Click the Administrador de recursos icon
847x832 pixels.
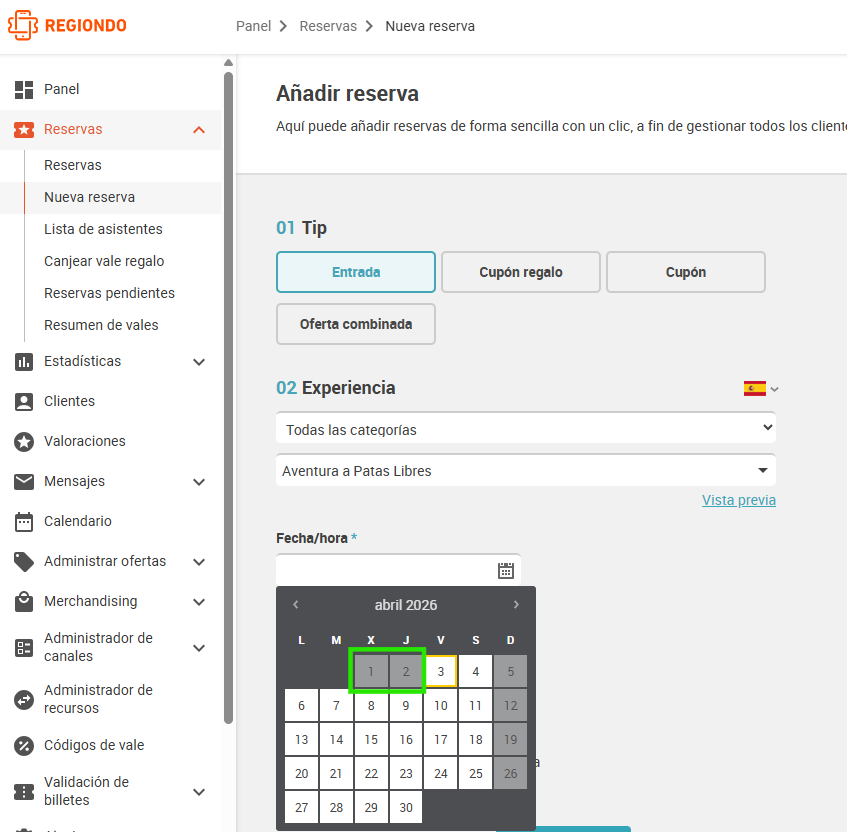click(x=24, y=700)
